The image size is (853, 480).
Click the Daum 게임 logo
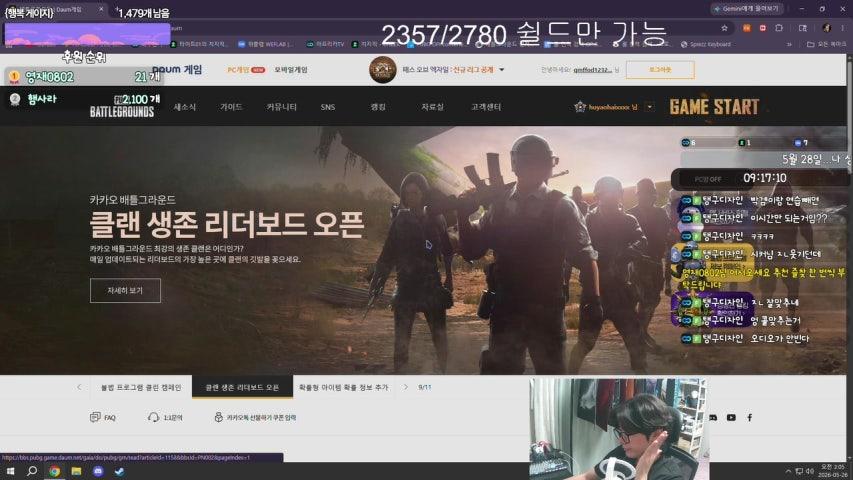[177, 69]
